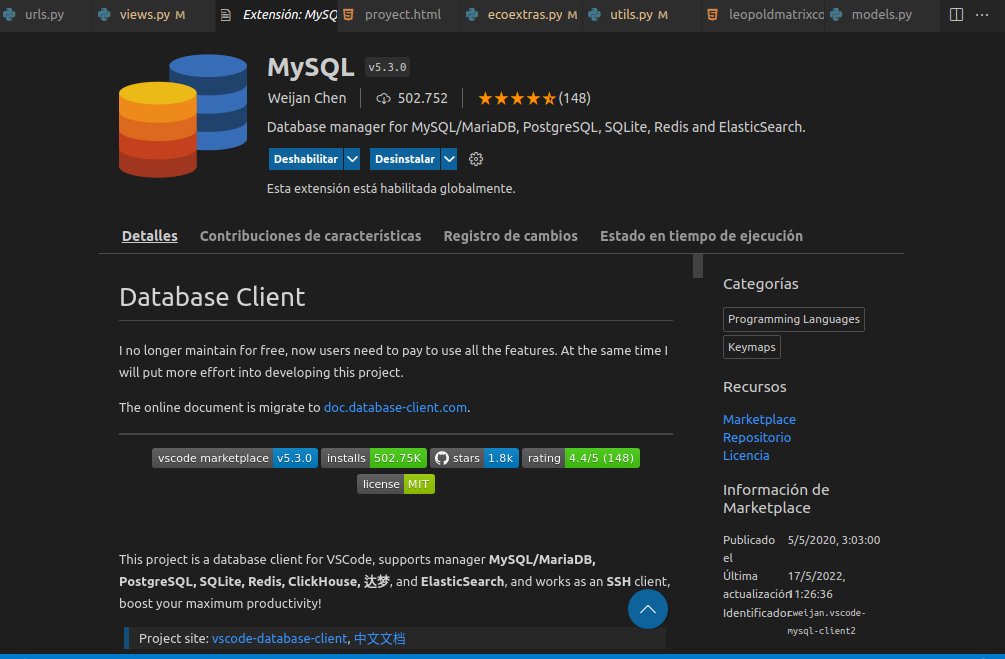The image size is (1005, 659).
Task: Click the Repositorio link
Action: (x=756, y=437)
